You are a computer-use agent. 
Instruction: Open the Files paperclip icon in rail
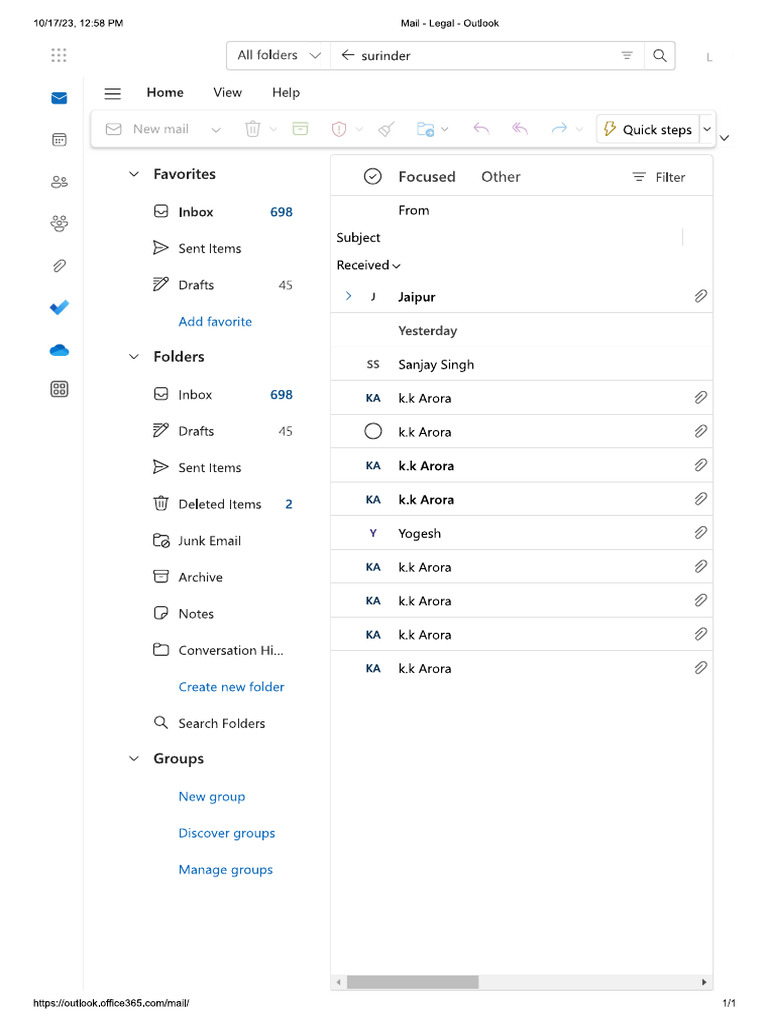coord(59,265)
